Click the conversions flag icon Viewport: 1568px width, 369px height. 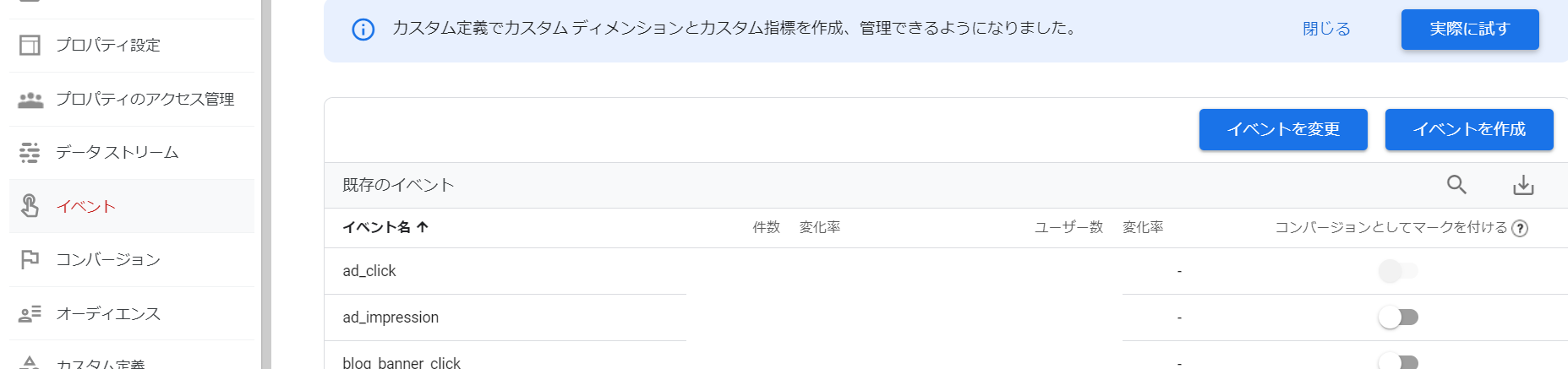point(30,259)
